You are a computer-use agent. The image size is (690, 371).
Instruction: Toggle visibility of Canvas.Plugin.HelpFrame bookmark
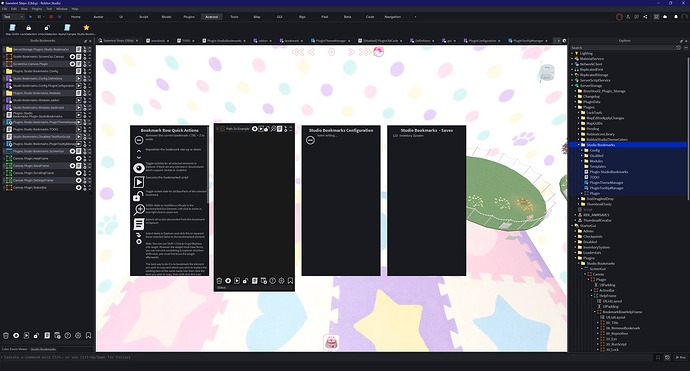tap(78, 158)
